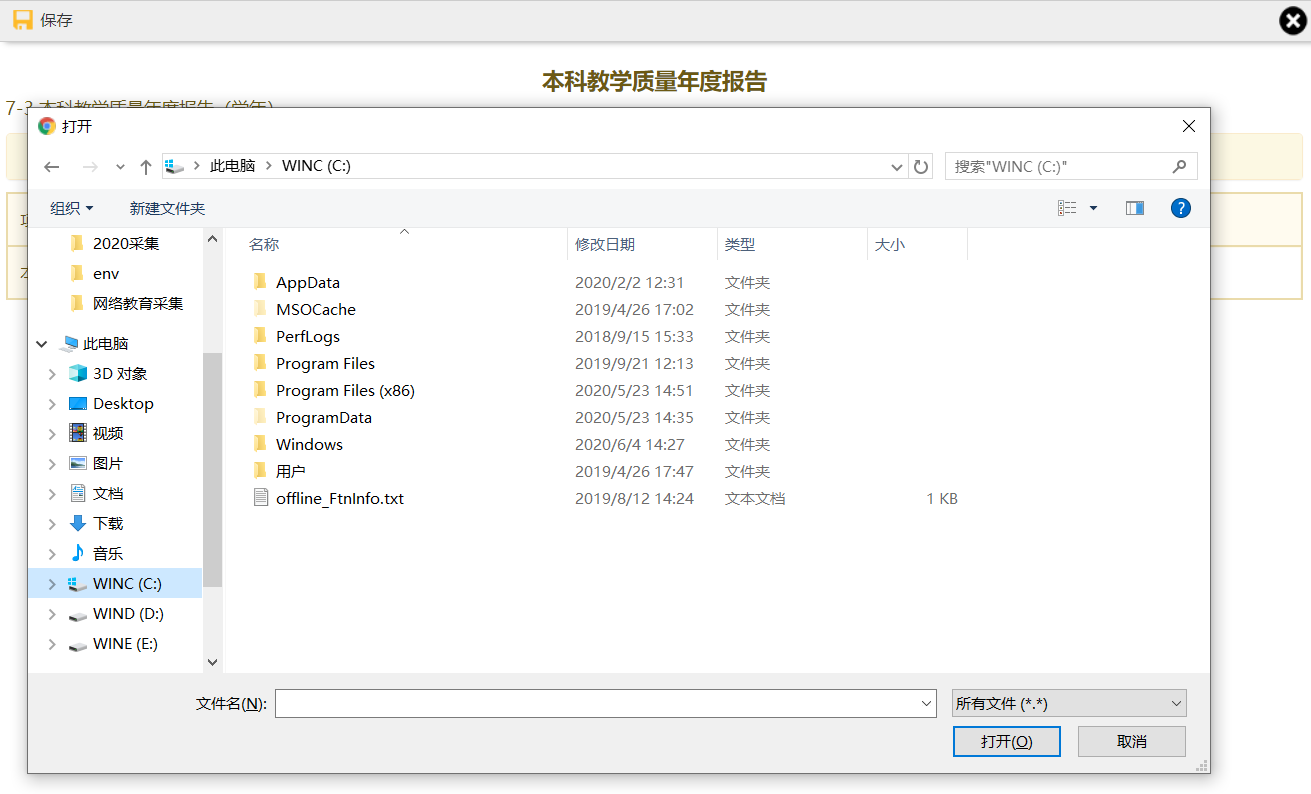This screenshot has height=794, width=1311.
Task: Expand the address bar history dropdown
Action: tap(896, 167)
